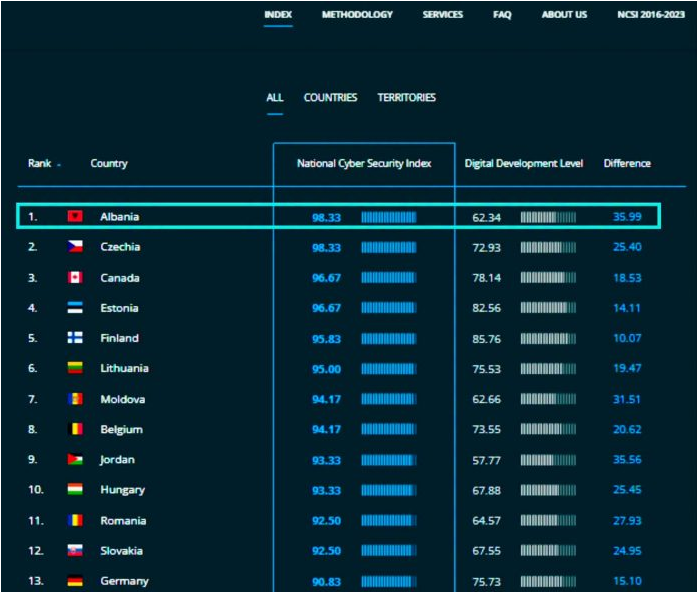Click the Czechia flag icon

(x=75, y=246)
